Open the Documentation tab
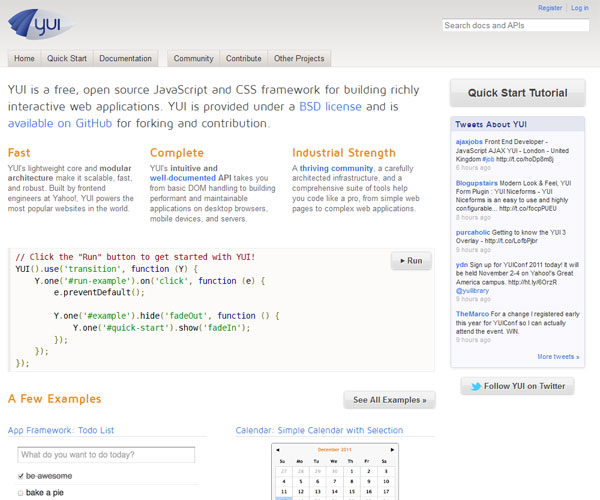The height and width of the screenshot is (500, 600). click(x=126, y=59)
